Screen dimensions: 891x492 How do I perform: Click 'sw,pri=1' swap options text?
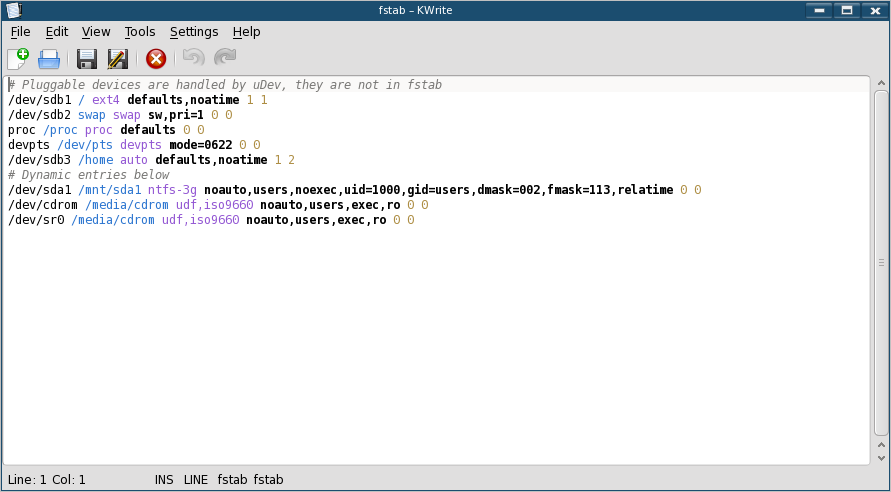[176, 115]
